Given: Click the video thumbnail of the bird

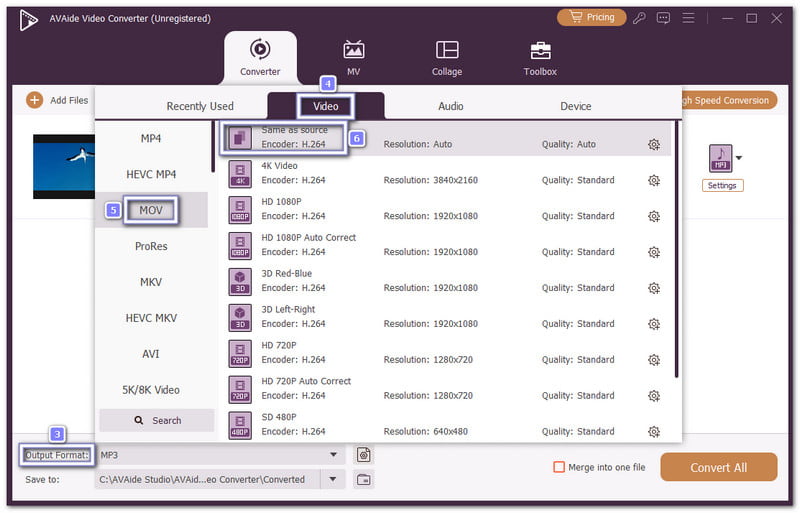Looking at the screenshot, I should (x=64, y=166).
